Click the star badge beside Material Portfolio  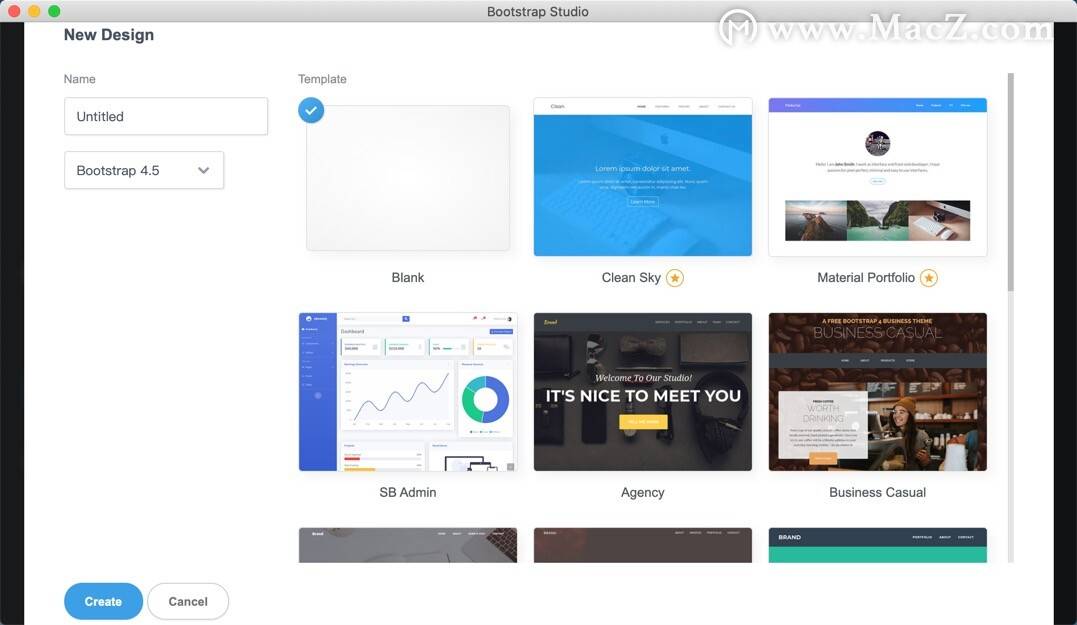pyautogui.click(x=929, y=278)
